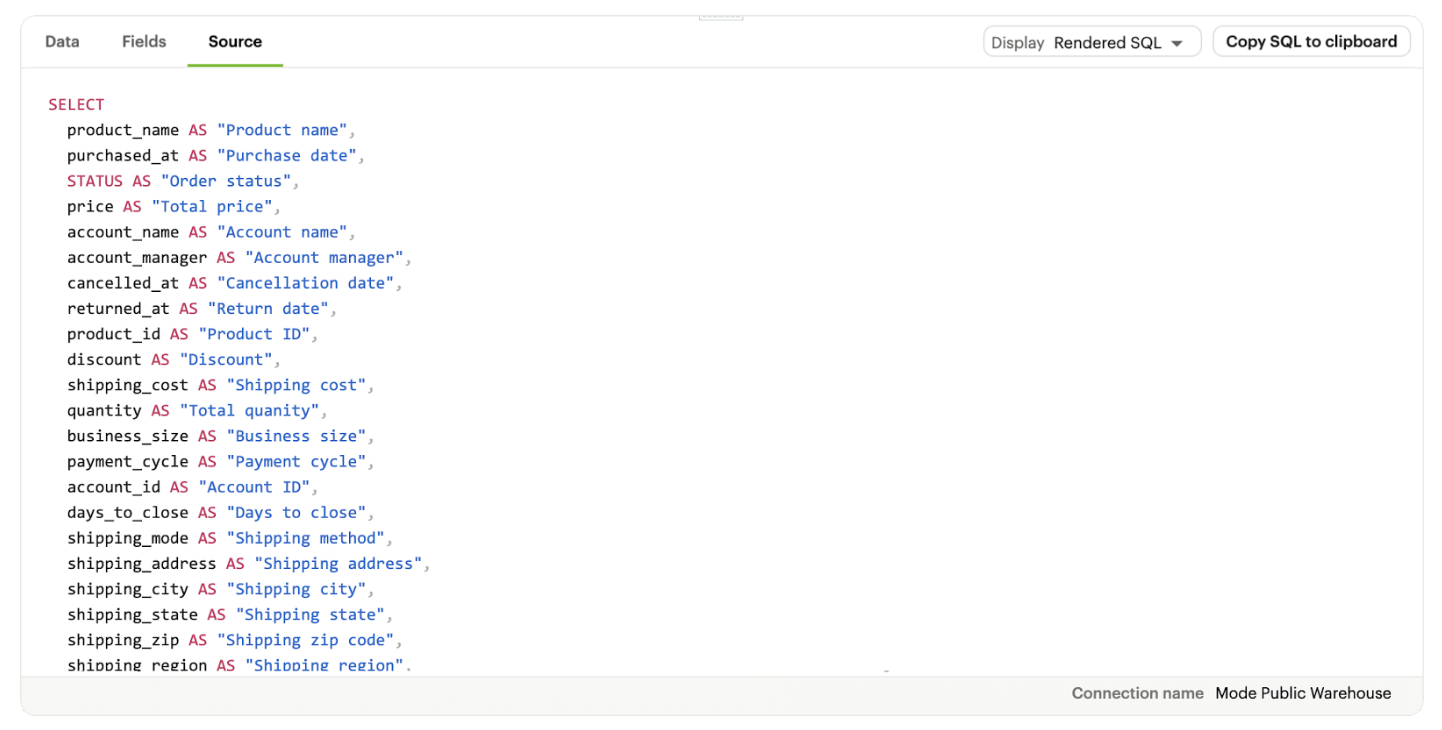Viewport: 1442px width, 730px height.
Task: Click the drag handle above the panel
Action: coord(721,16)
